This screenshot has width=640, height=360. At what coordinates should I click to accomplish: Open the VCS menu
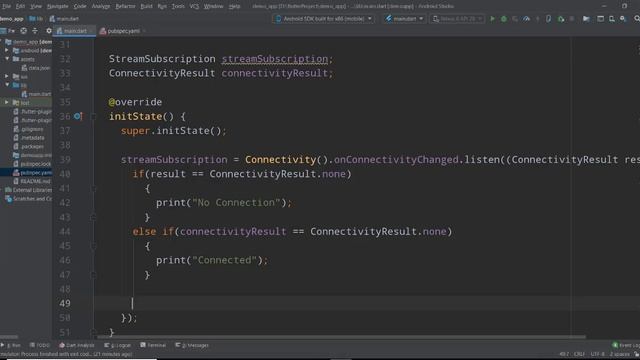pyautogui.click(x=194, y=6)
